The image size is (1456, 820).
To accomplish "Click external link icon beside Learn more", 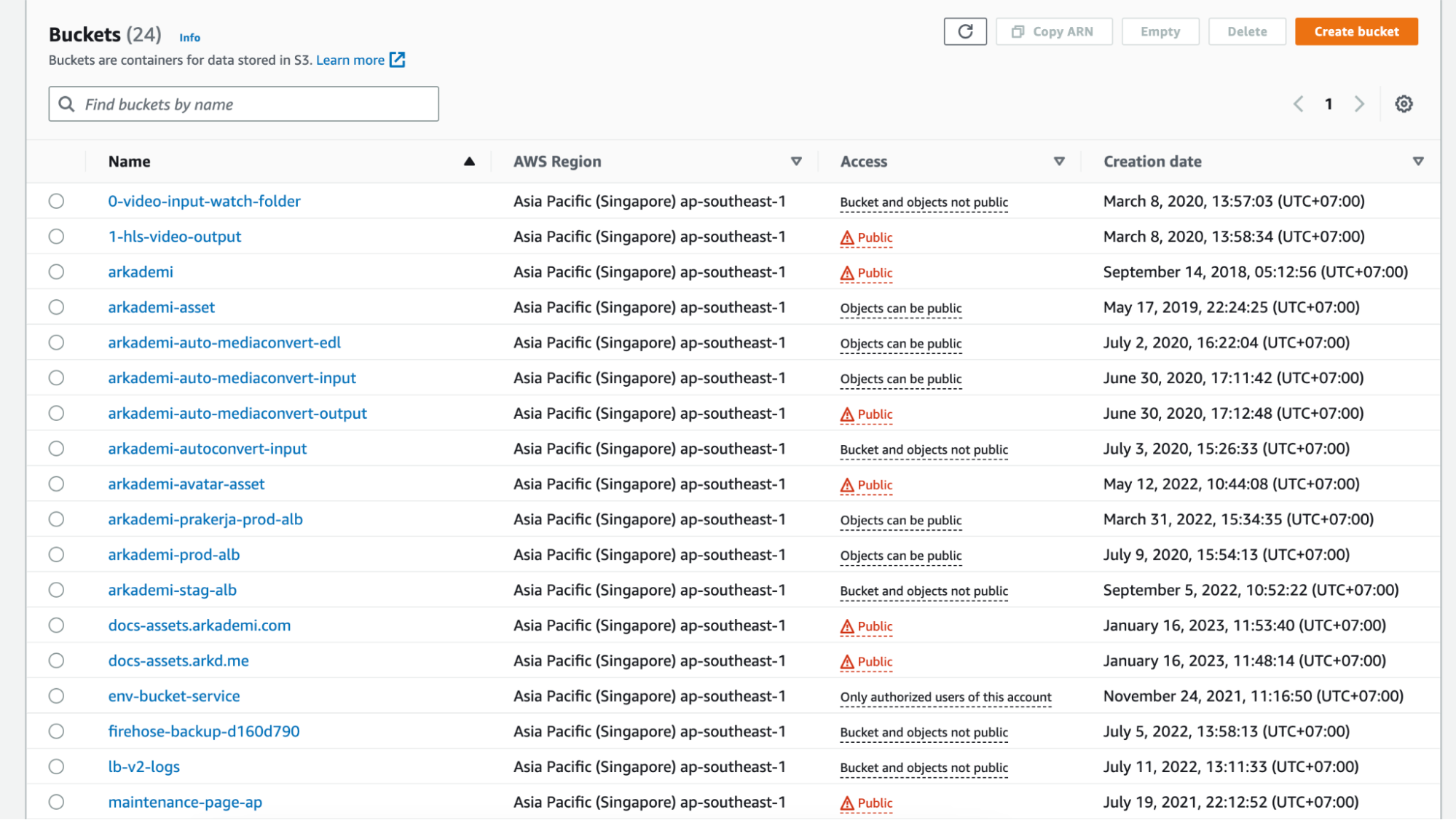I will point(398,60).
